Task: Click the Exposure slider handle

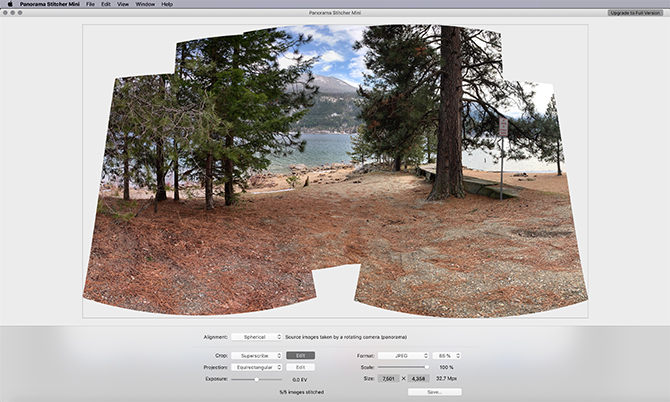Action: tap(256, 379)
